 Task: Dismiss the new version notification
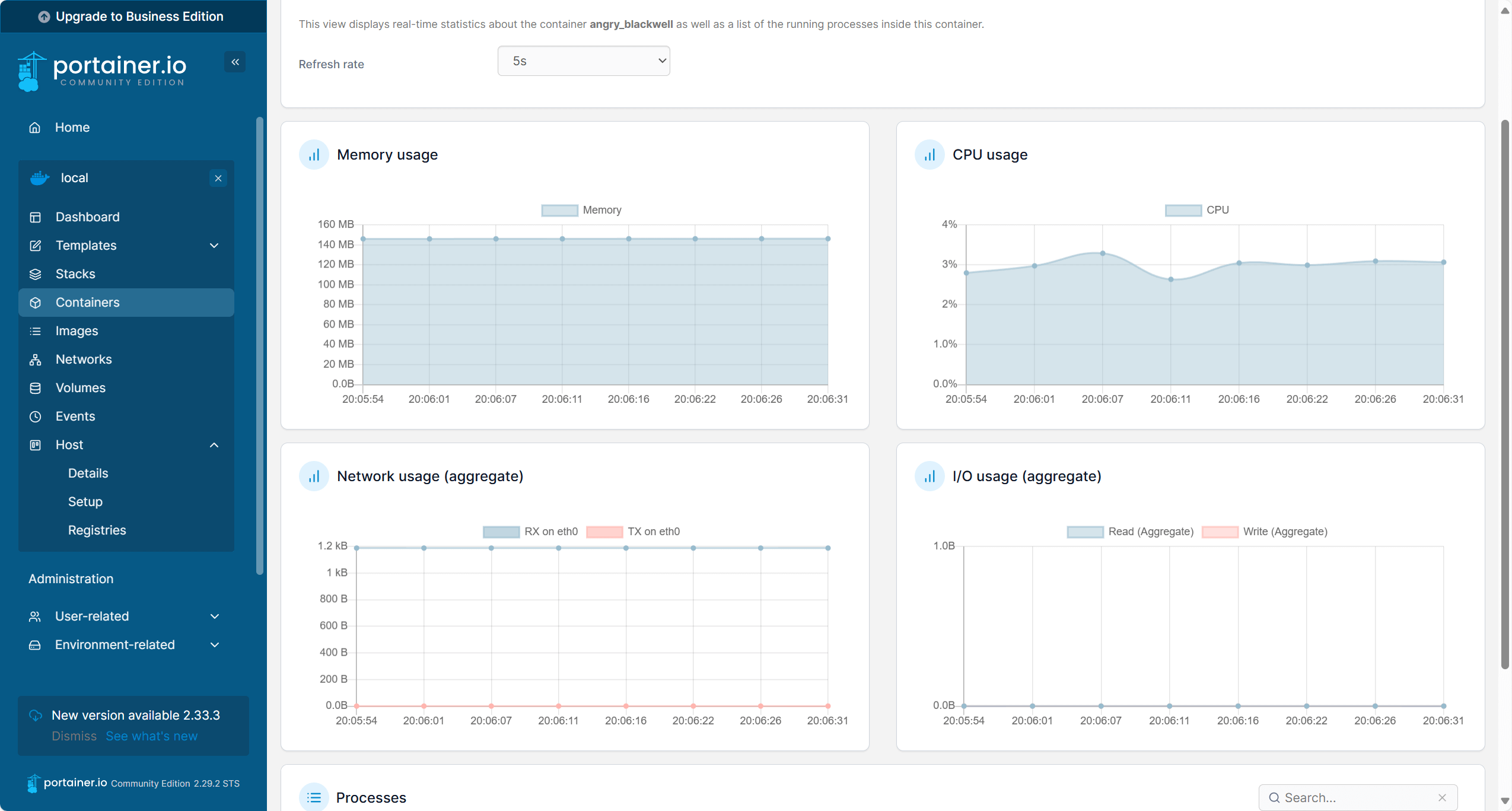click(x=74, y=736)
